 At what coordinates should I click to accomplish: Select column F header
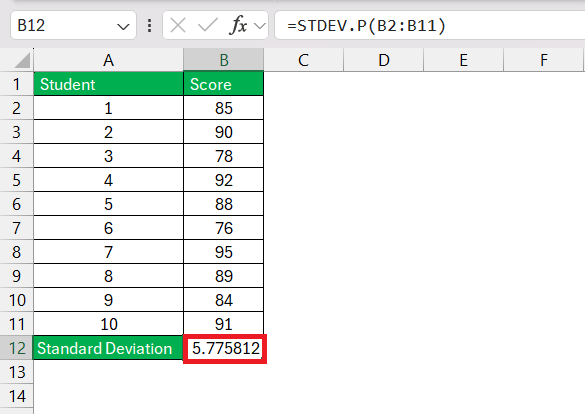pos(544,60)
